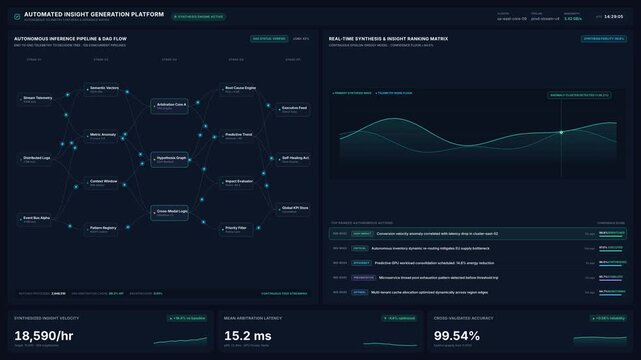This screenshot has width=641, height=360.
Task: Select the Self-Healing Act output node
Action: 293,159
